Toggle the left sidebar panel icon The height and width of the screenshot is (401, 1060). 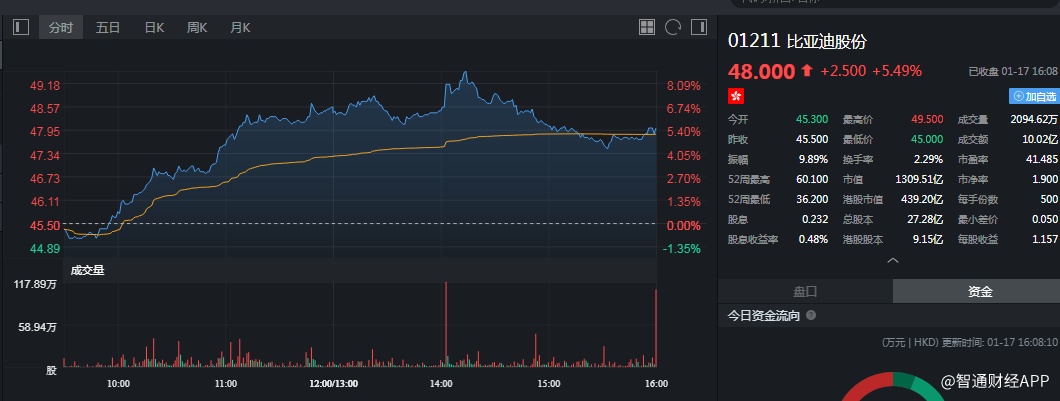(21, 27)
